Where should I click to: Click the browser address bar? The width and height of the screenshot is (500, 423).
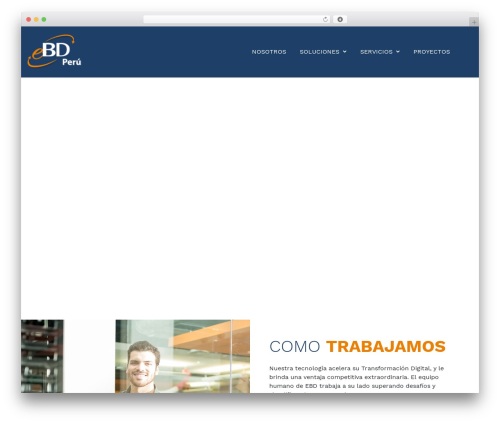point(237,19)
